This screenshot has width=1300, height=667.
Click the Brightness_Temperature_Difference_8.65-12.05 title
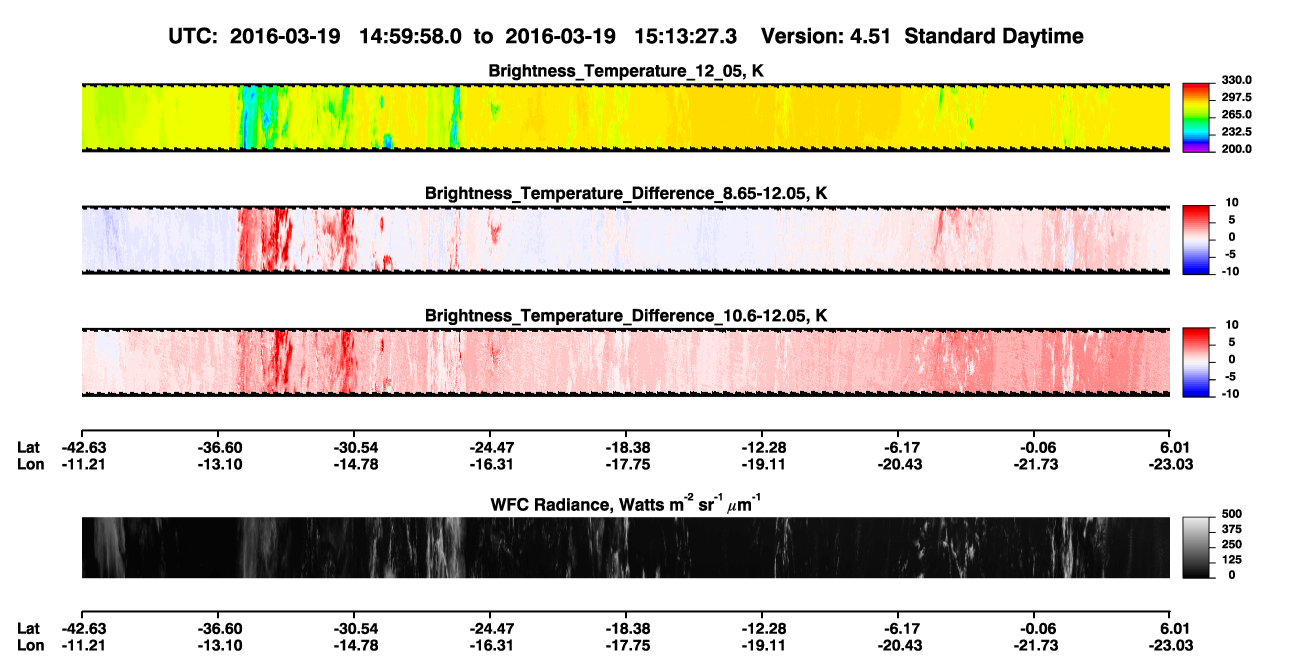626,193
